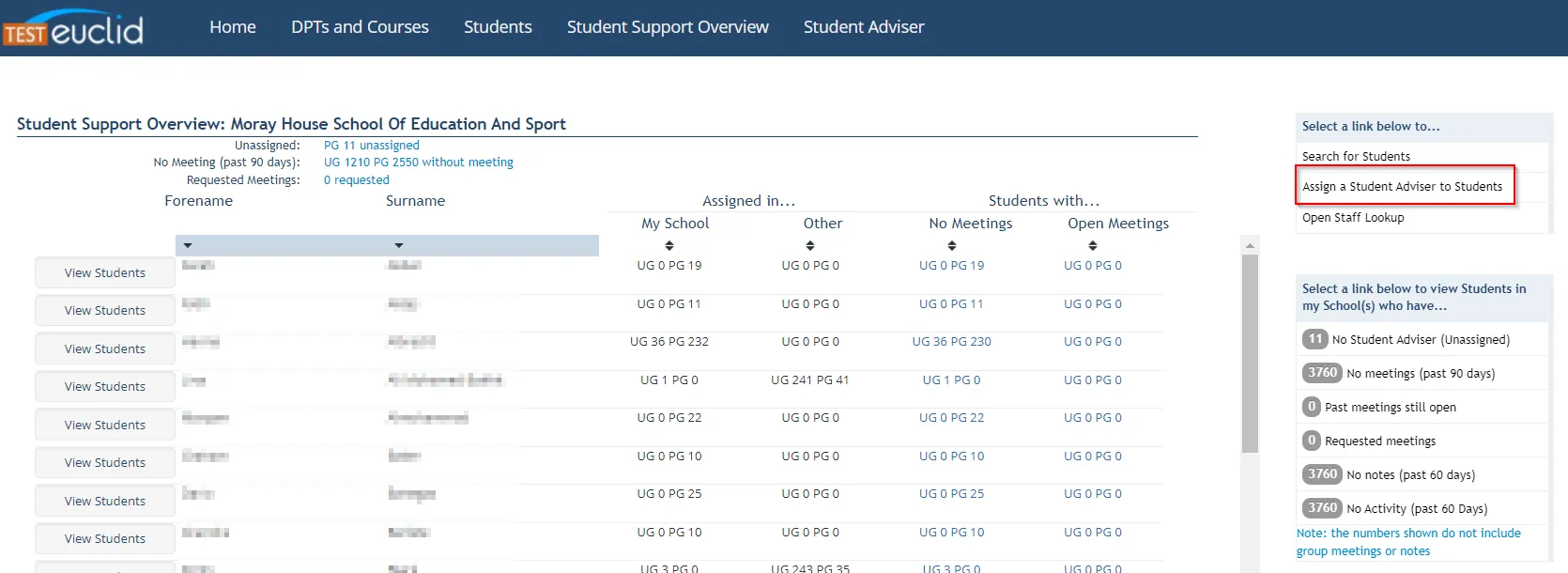Open Assign a Student Adviser to Students

pos(1402,187)
